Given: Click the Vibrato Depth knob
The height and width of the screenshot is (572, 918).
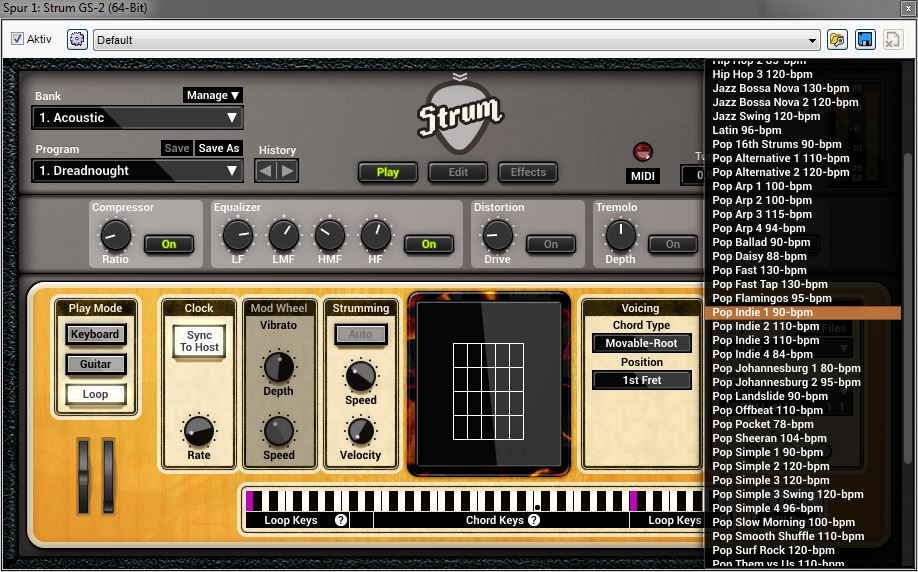Looking at the screenshot, I should point(279,368).
